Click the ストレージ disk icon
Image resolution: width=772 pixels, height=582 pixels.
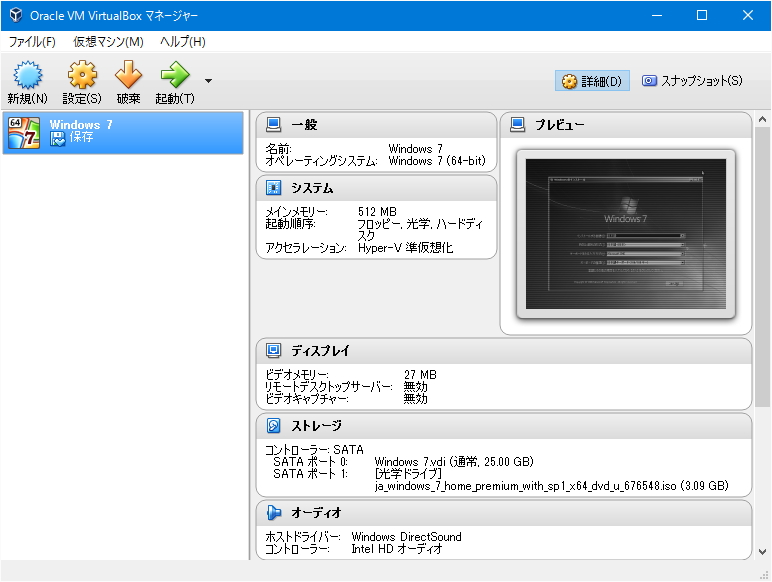coord(274,425)
